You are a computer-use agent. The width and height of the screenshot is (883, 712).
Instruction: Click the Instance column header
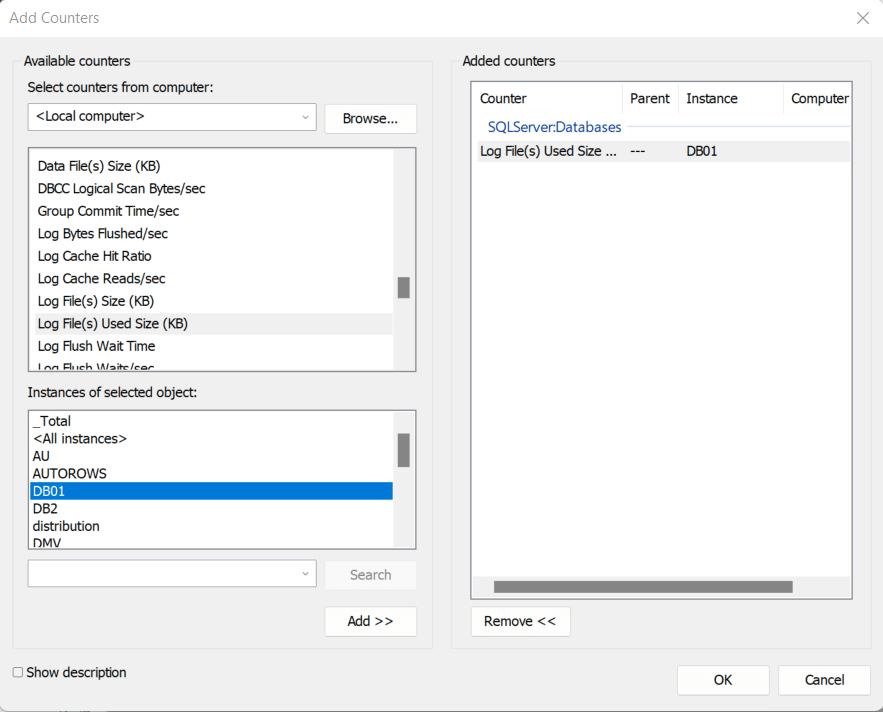712,98
